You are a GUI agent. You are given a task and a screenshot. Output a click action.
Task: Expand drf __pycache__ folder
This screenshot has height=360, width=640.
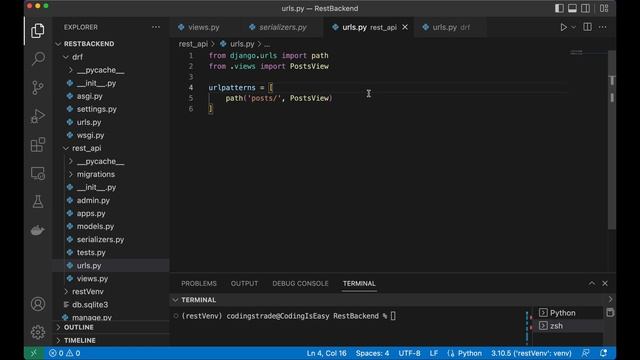click(x=71, y=70)
